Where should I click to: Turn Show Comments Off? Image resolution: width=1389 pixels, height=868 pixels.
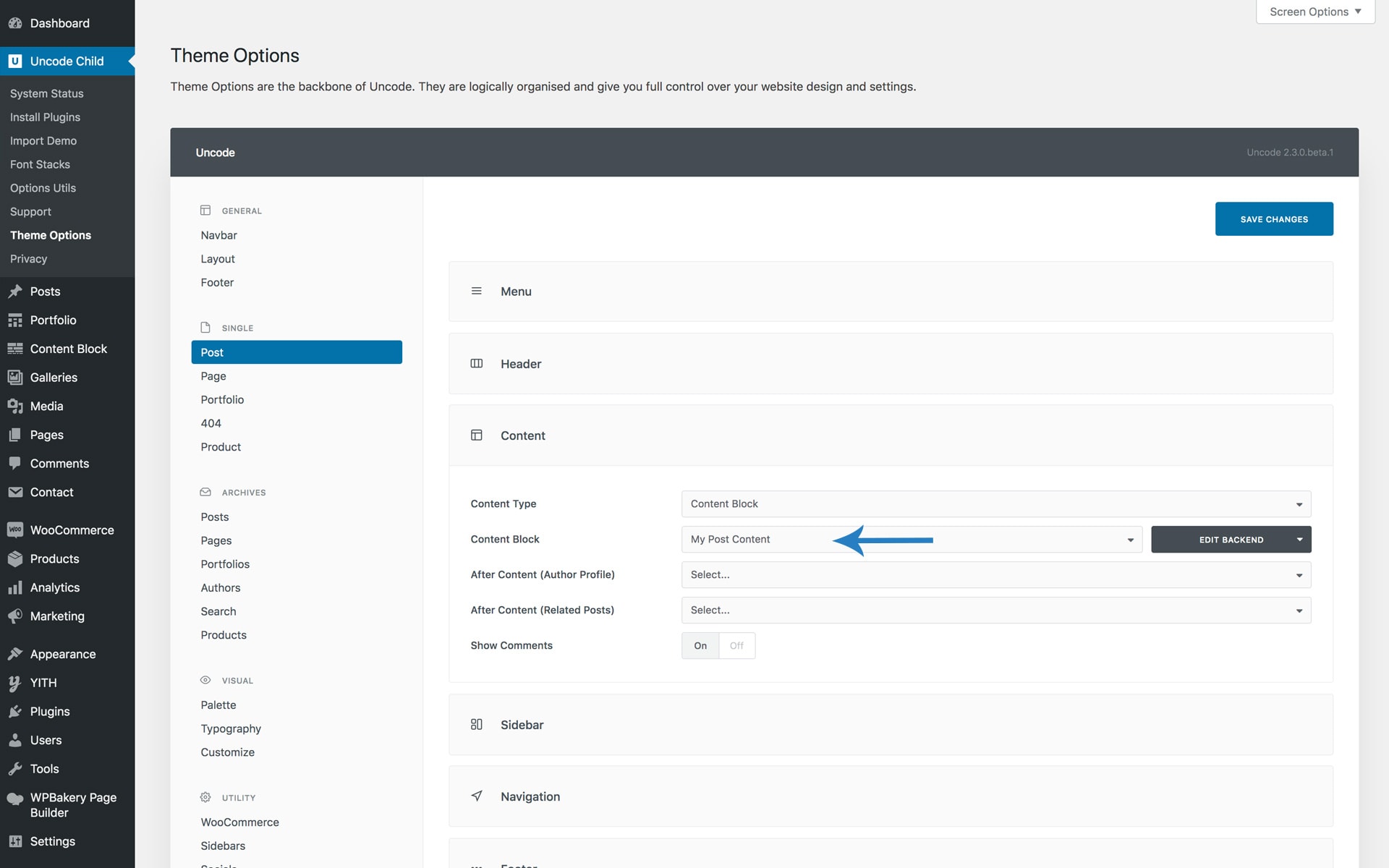tap(736, 645)
